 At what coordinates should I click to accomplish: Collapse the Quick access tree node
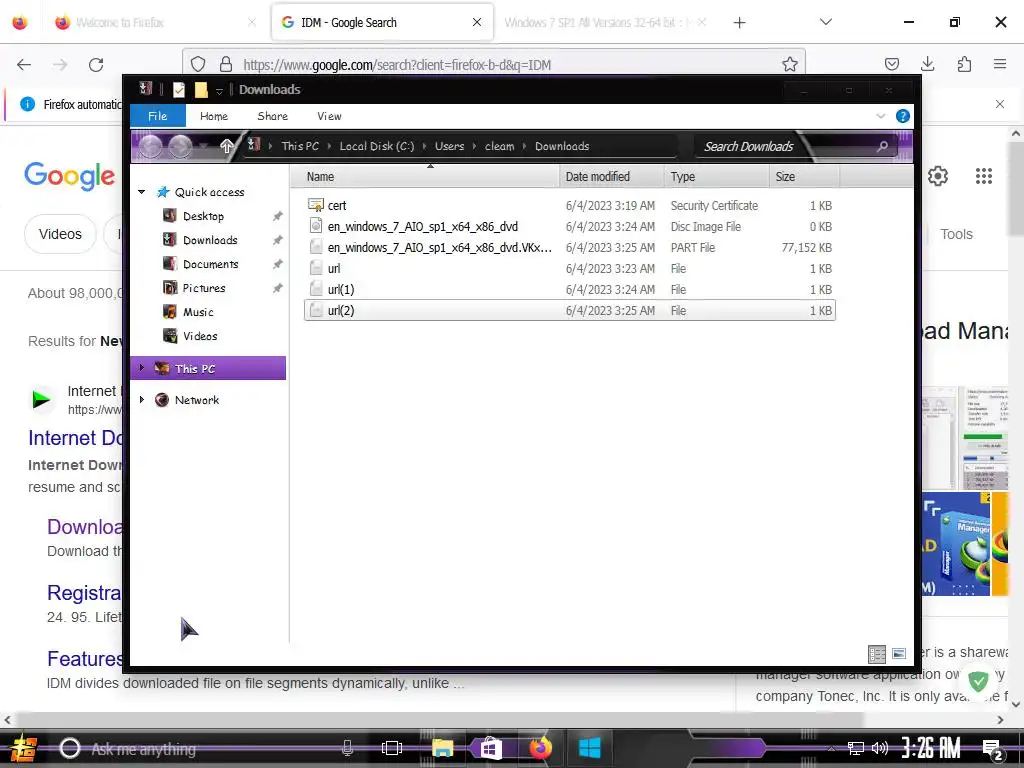click(x=142, y=192)
